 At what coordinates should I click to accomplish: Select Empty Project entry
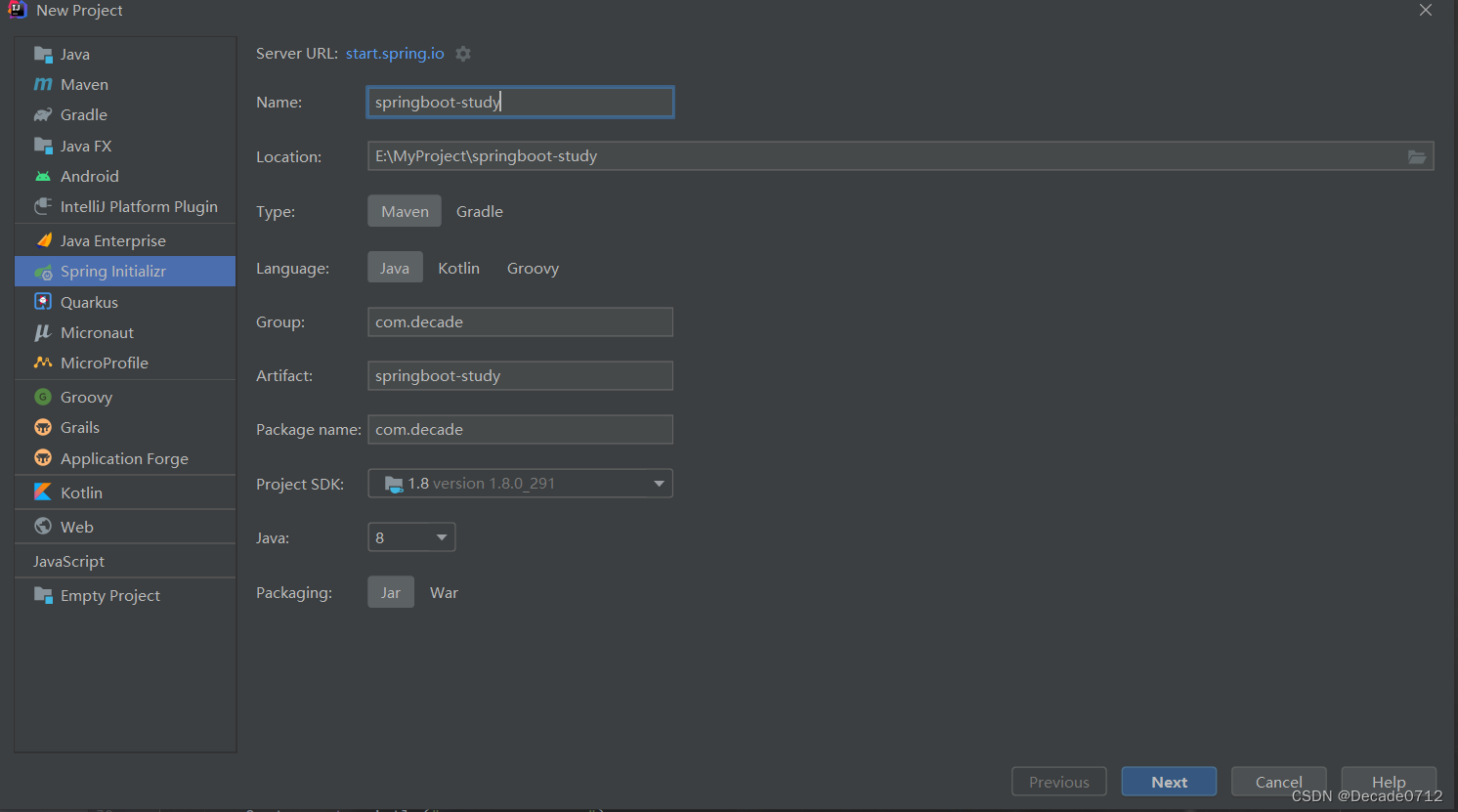point(125,595)
